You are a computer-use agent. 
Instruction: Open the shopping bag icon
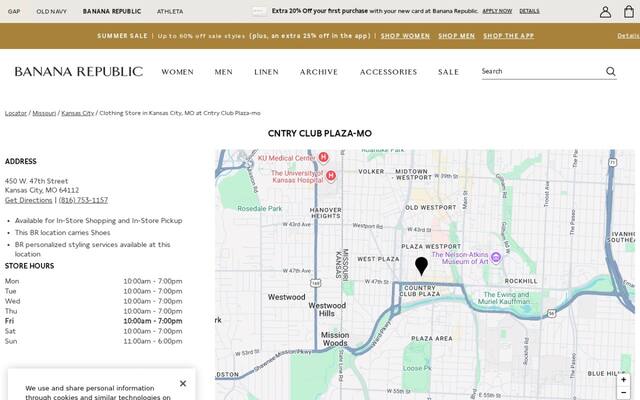629,11
